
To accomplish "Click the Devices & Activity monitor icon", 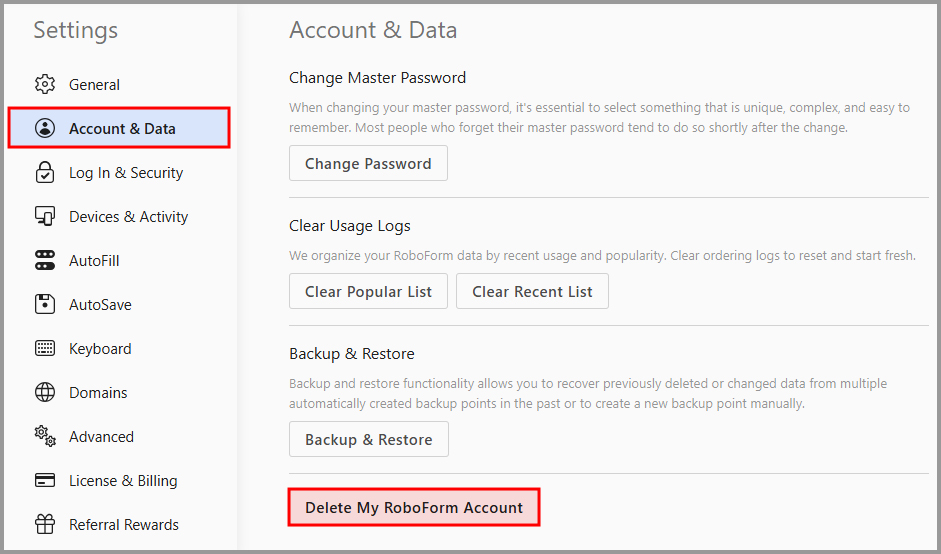I will click(45, 216).
